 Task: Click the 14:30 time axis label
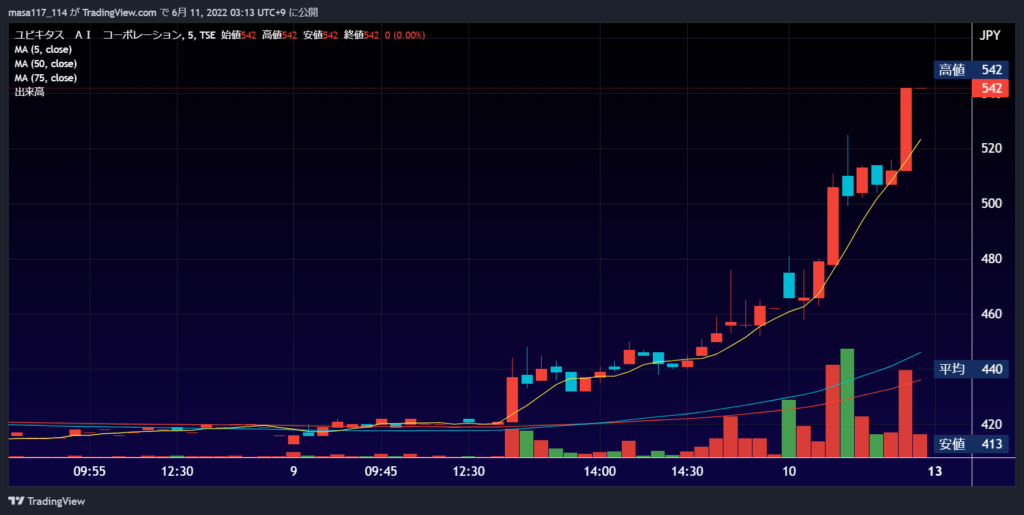[x=688, y=471]
